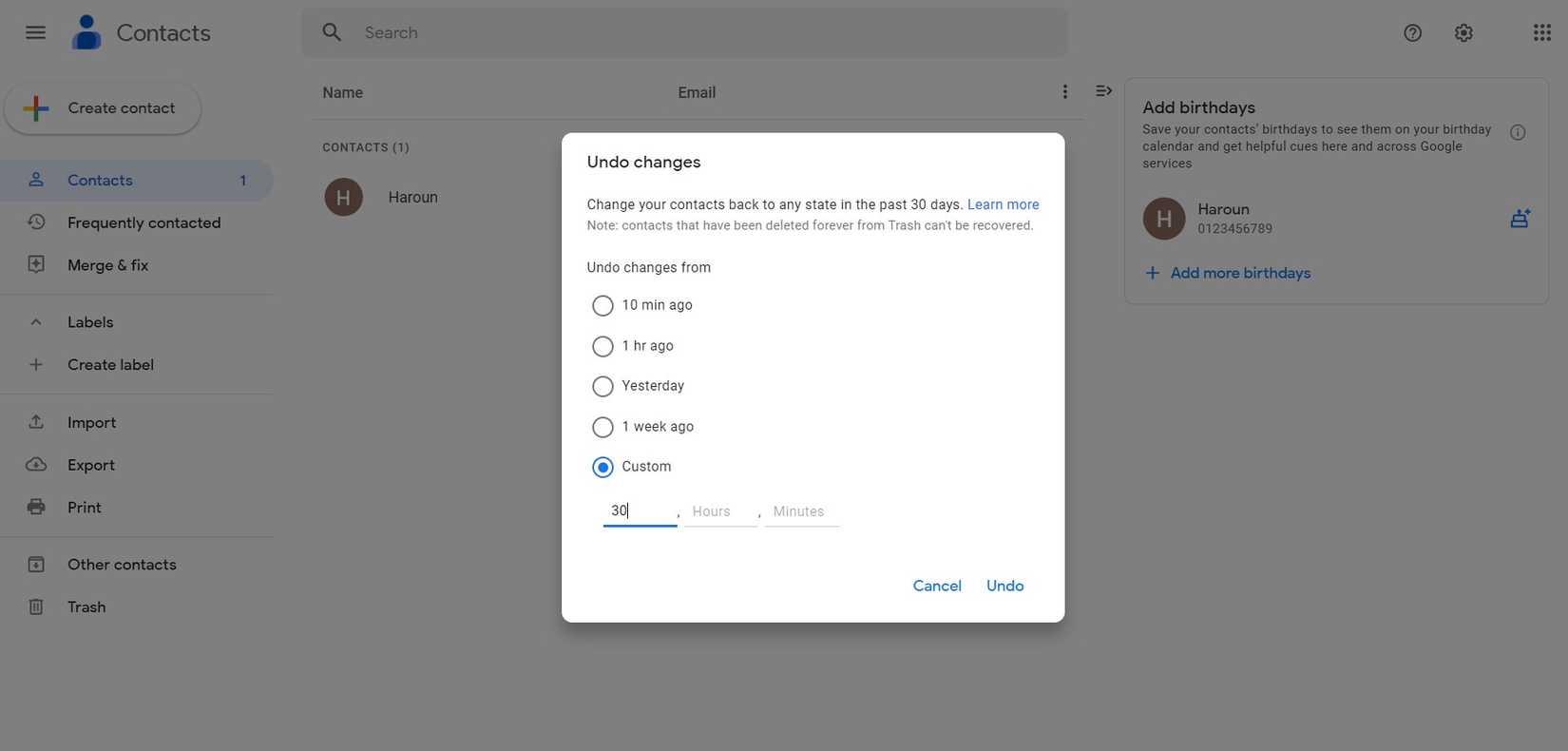The height and width of the screenshot is (751, 1568).
Task: Open the Learn more link
Action: (1003, 204)
